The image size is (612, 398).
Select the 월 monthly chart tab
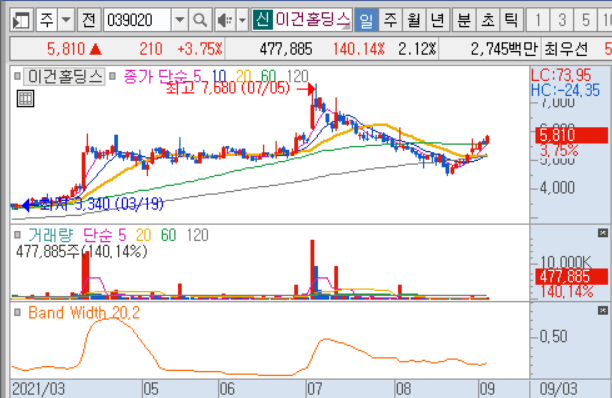coord(414,20)
